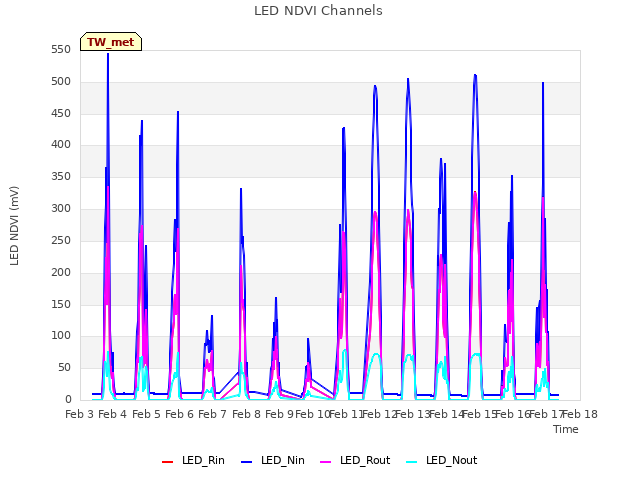Click the Feb 4 x-axis label

point(113,414)
